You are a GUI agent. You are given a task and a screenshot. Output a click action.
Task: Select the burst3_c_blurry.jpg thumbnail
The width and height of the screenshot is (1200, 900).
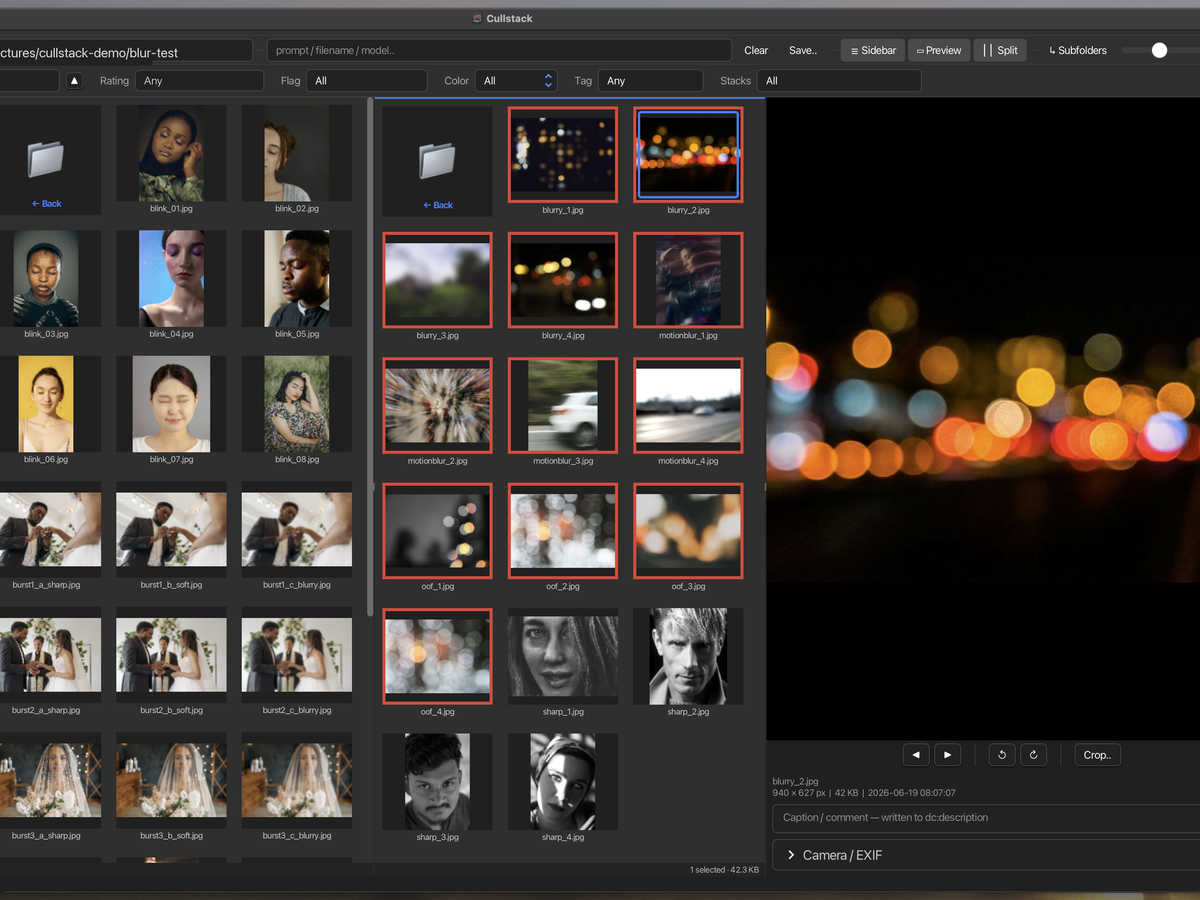coord(297,779)
